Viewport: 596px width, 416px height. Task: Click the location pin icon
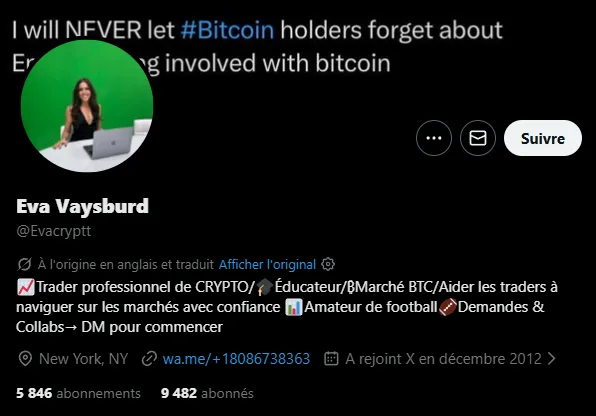point(25,359)
